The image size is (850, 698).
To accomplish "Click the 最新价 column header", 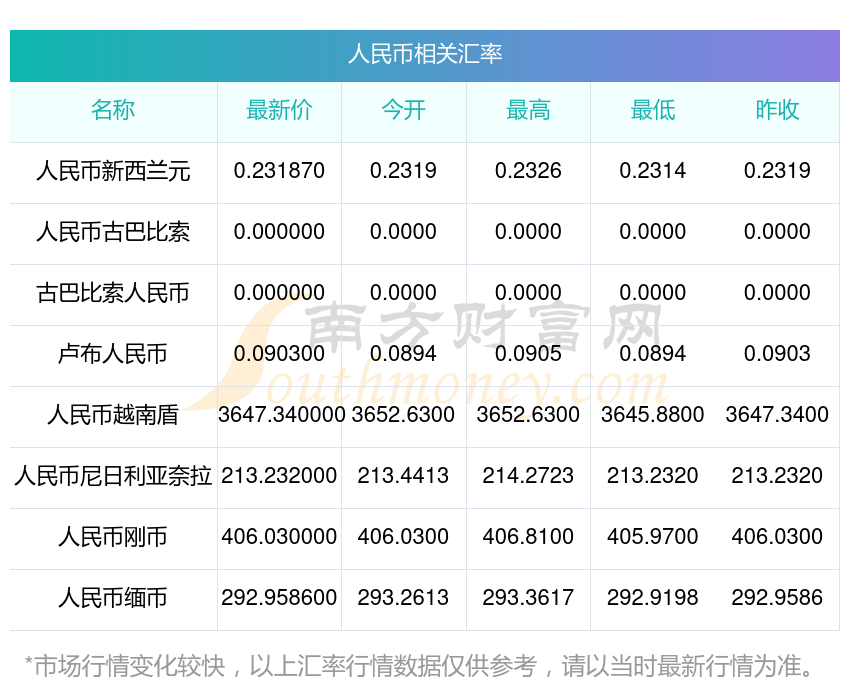I will point(279,110).
